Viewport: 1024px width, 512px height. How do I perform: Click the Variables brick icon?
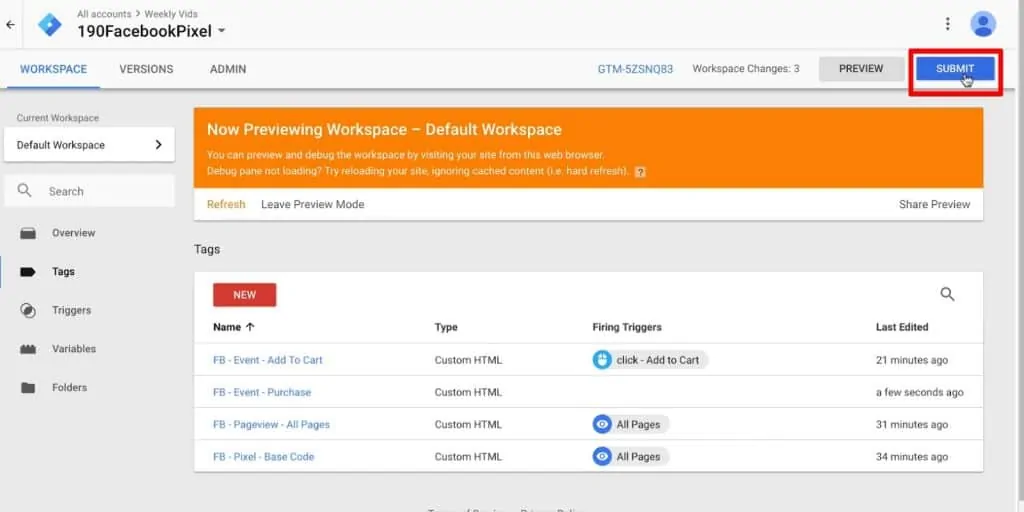27,349
